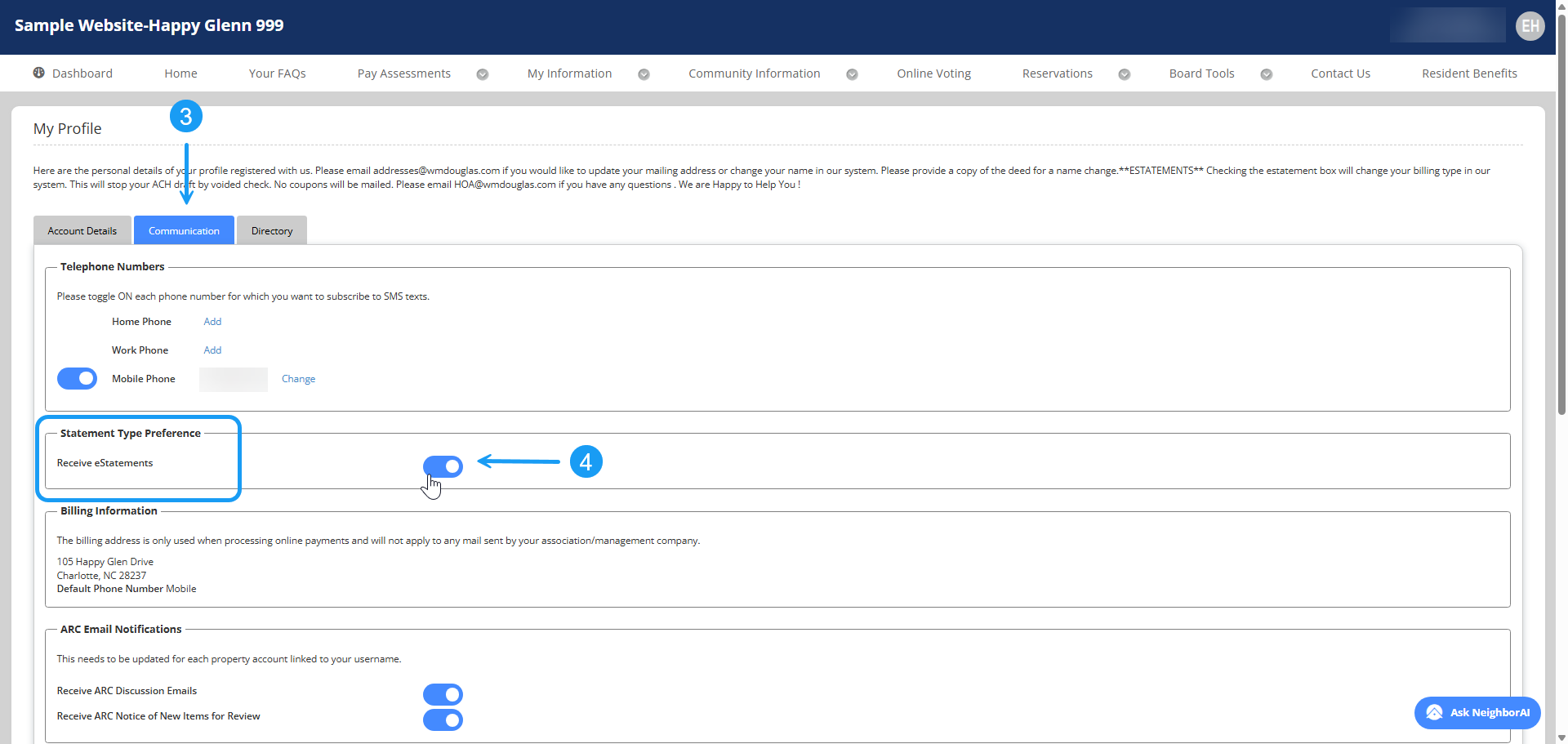Click Add next to Work Phone

tap(212, 350)
